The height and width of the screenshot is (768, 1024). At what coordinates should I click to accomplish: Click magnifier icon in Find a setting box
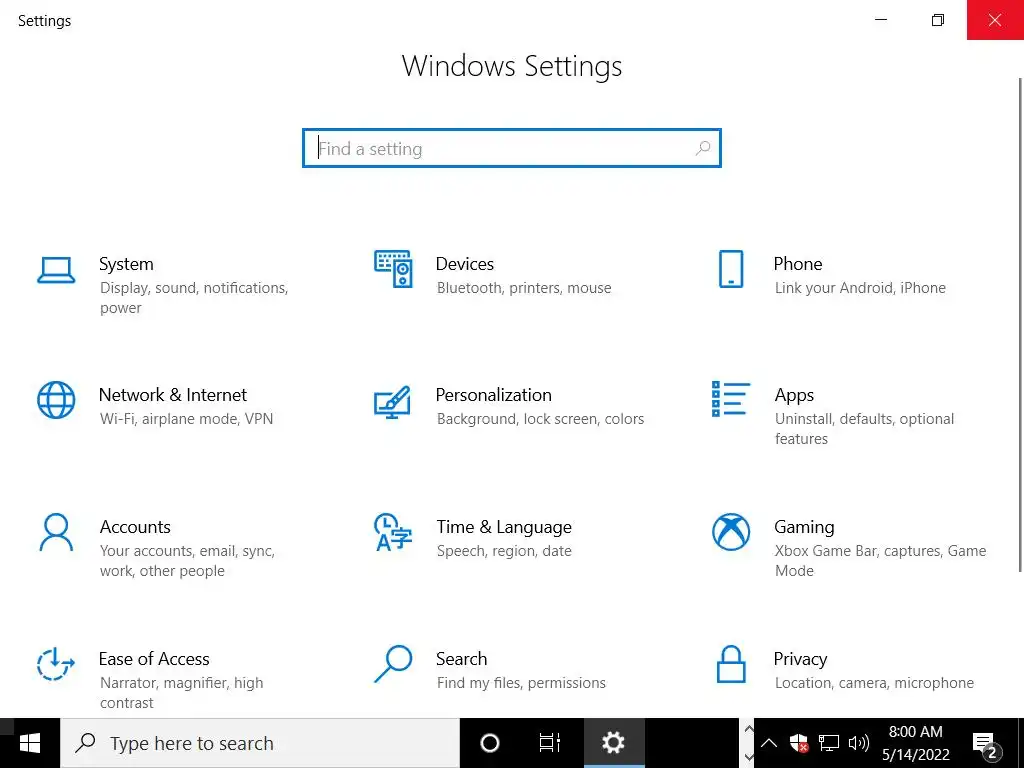703,148
